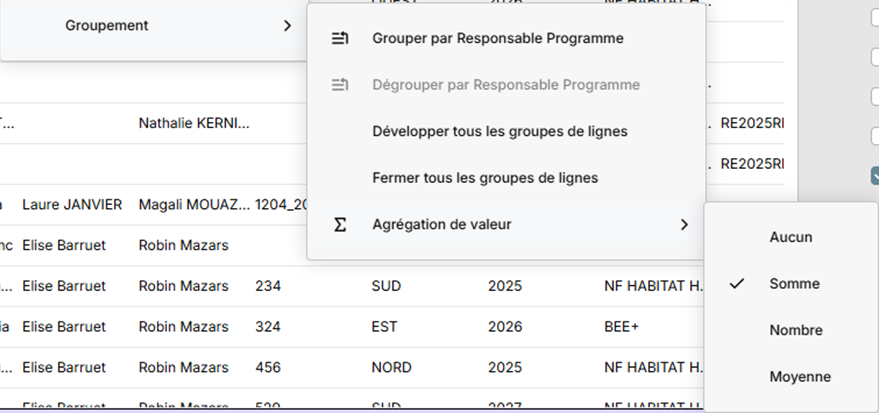Select the BEE+ table cell
The width and height of the screenshot is (879, 413).
click(621, 327)
